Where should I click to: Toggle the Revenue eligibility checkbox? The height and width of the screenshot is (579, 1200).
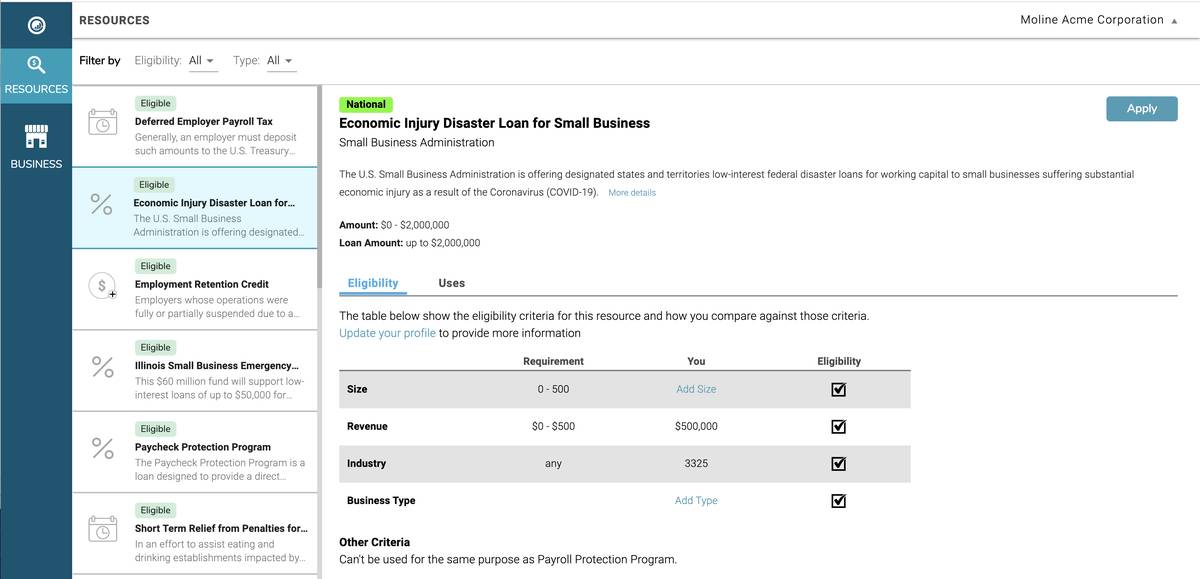[x=838, y=426]
